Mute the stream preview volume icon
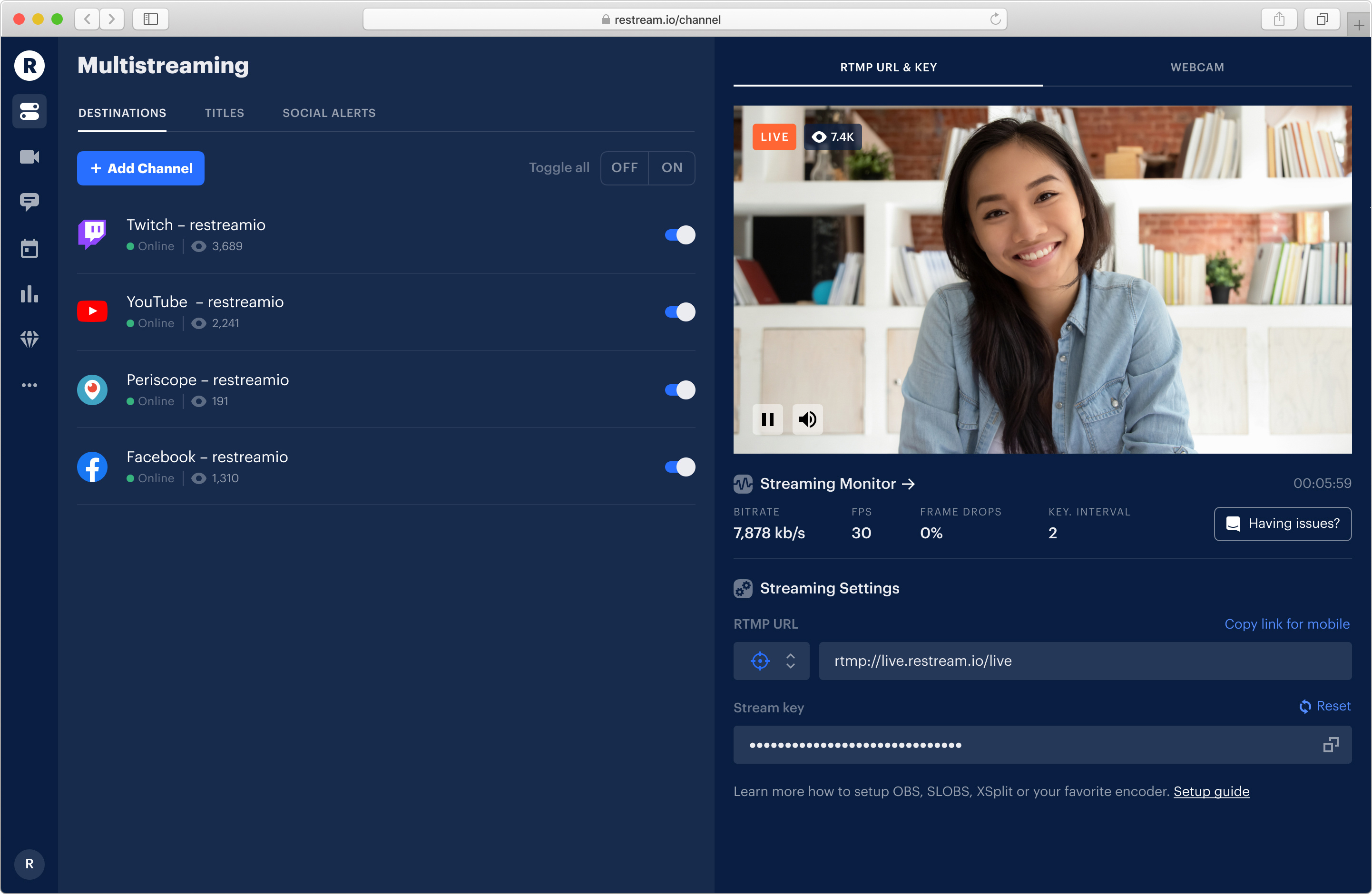Image resolution: width=1372 pixels, height=894 pixels. (807, 419)
